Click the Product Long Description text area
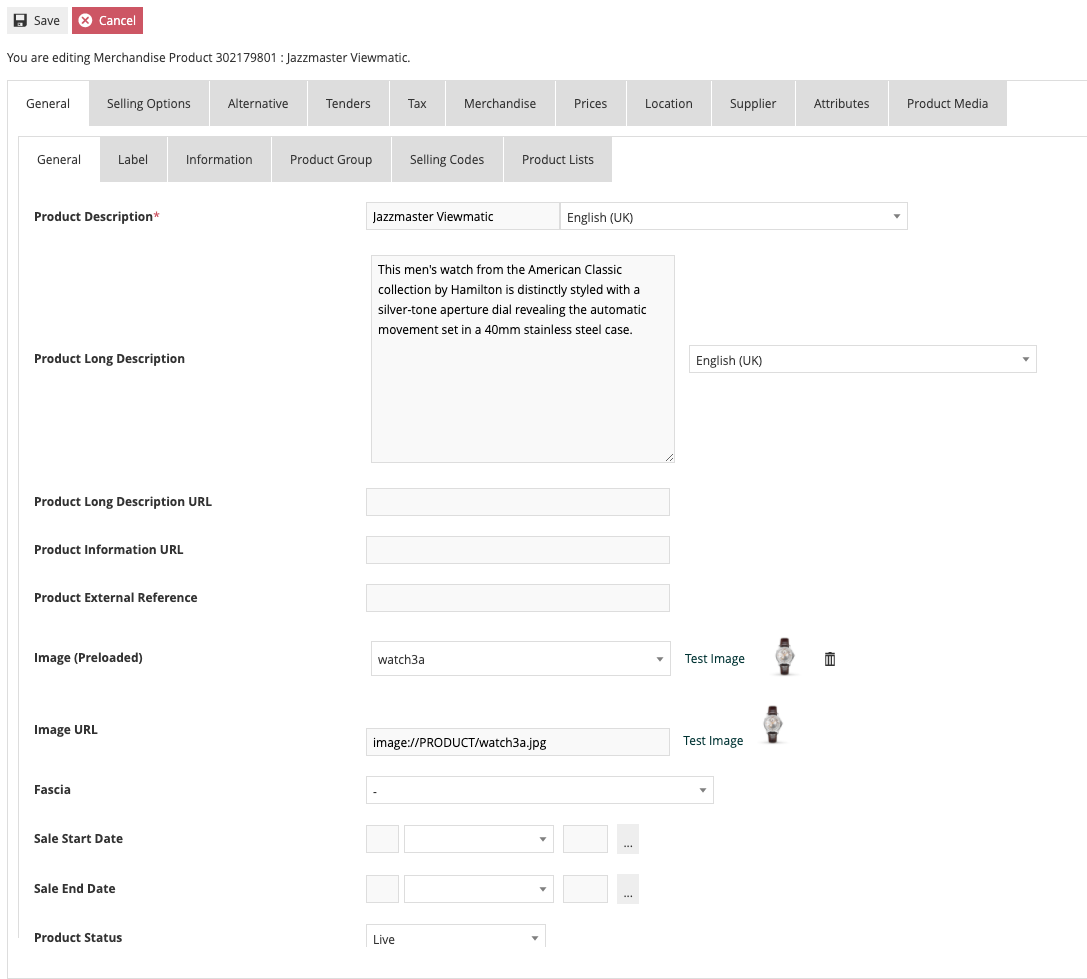This screenshot has width=1087, height=979. click(523, 358)
